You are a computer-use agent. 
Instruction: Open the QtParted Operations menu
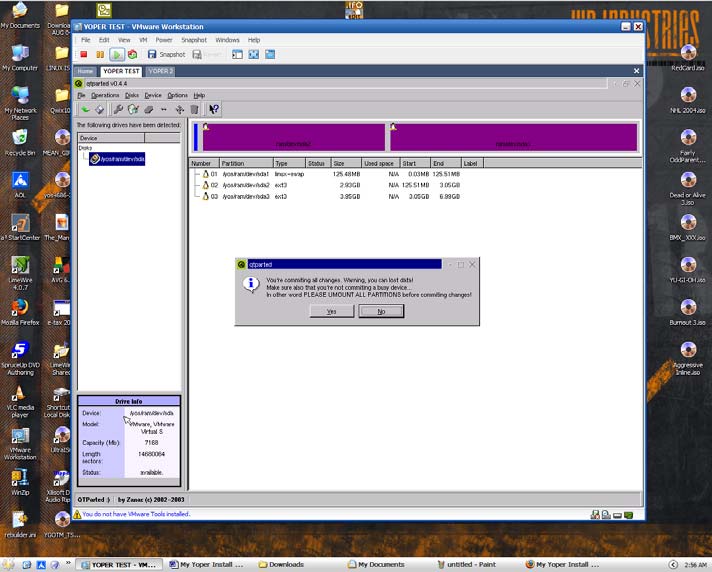click(105, 95)
